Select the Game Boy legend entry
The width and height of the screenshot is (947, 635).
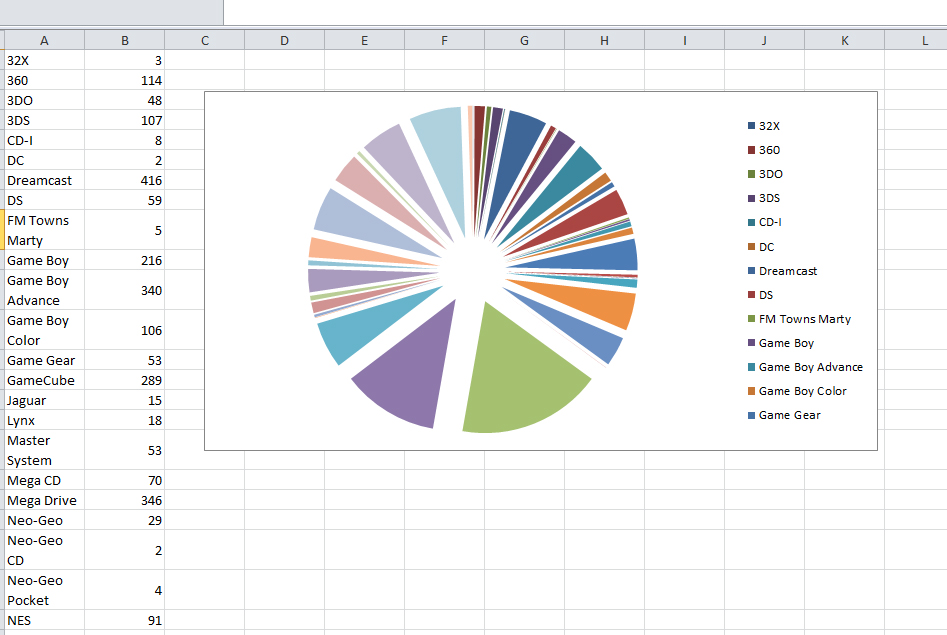pos(781,343)
